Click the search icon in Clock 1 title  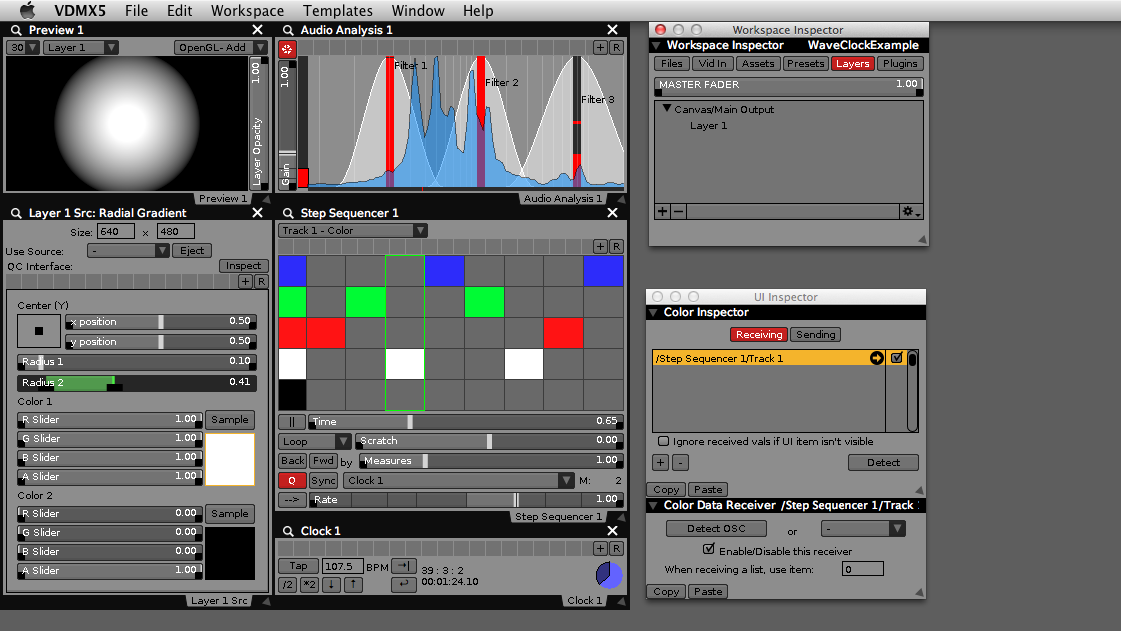(288, 531)
